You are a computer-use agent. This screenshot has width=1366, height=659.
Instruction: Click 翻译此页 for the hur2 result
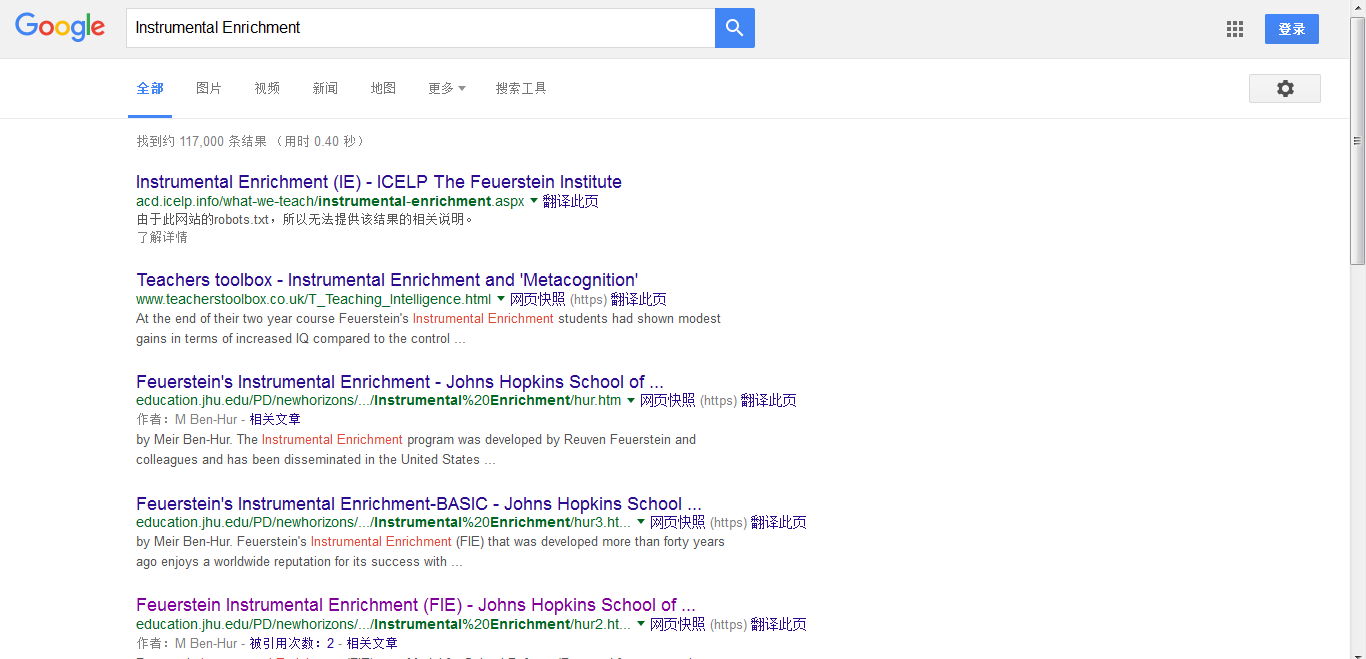778,624
